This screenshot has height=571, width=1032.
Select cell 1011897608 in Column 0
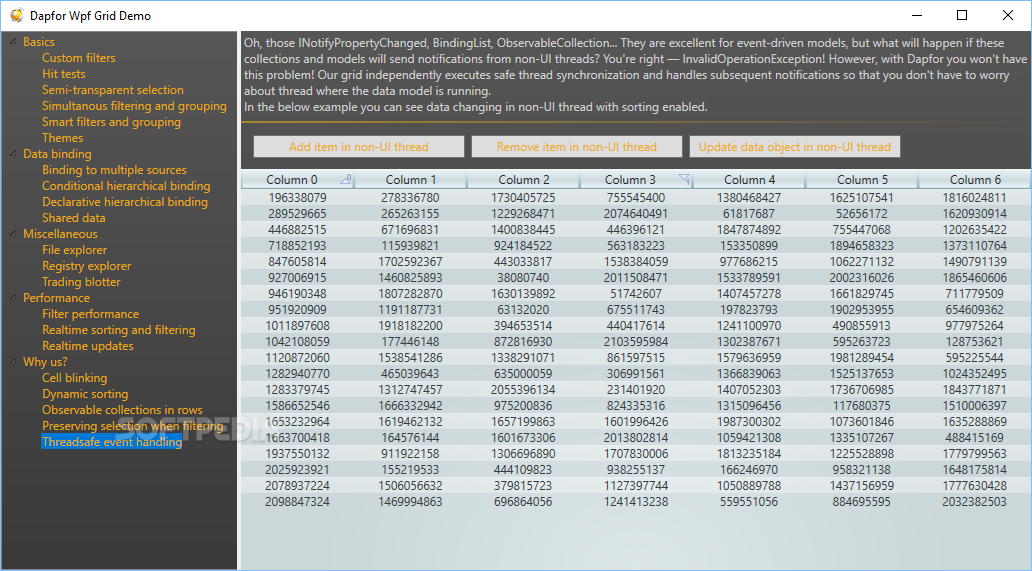(297, 326)
